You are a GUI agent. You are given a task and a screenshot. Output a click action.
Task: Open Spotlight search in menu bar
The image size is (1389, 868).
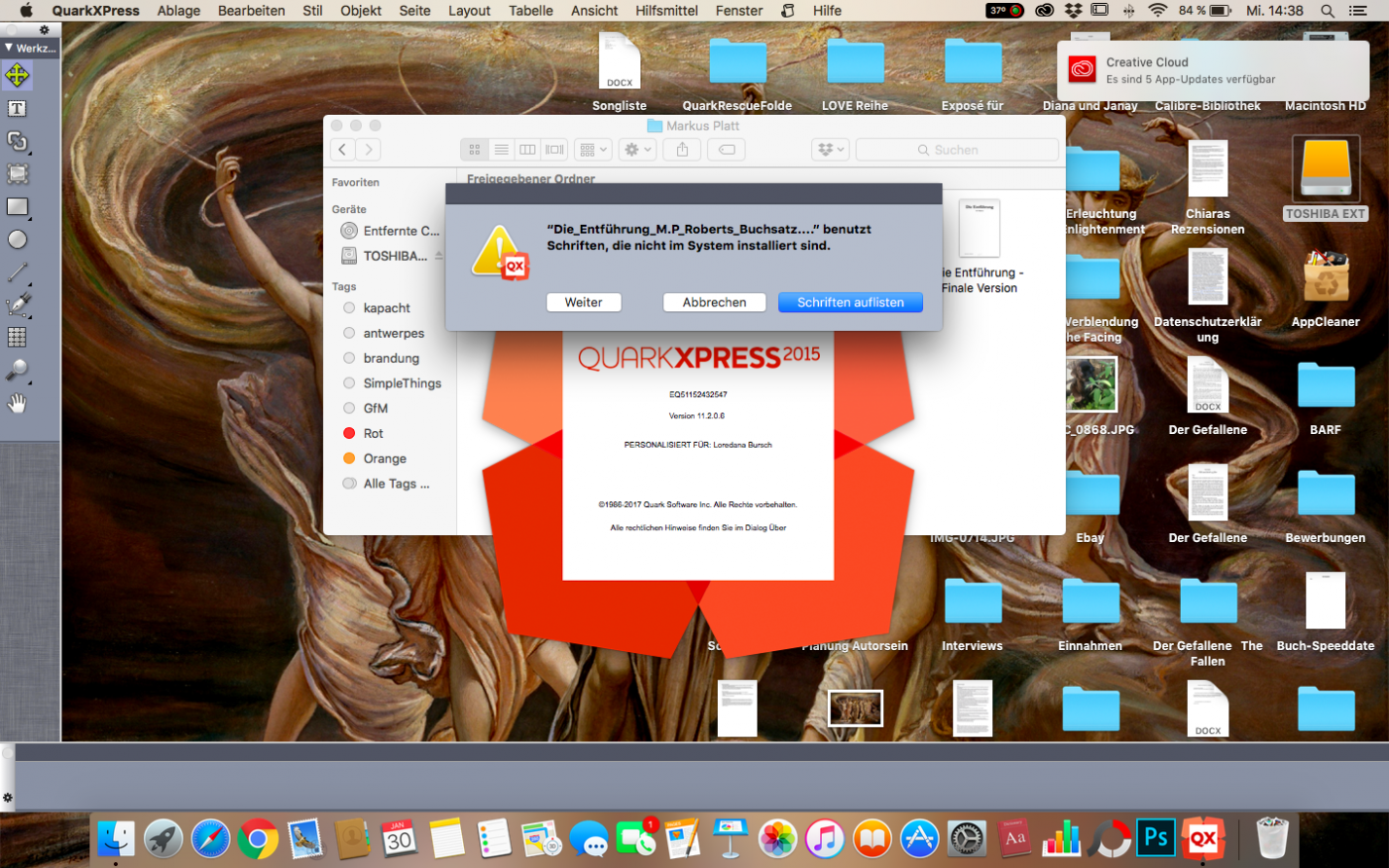pos(1327,11)
